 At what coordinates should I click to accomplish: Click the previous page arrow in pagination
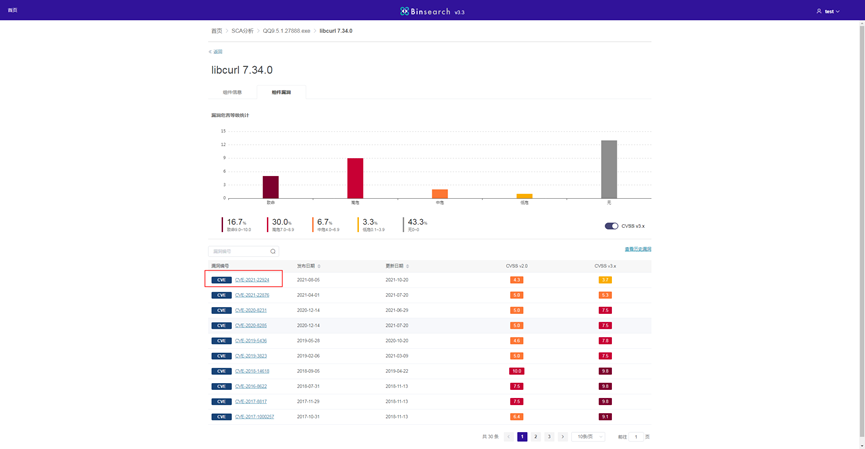pos(509,437)
